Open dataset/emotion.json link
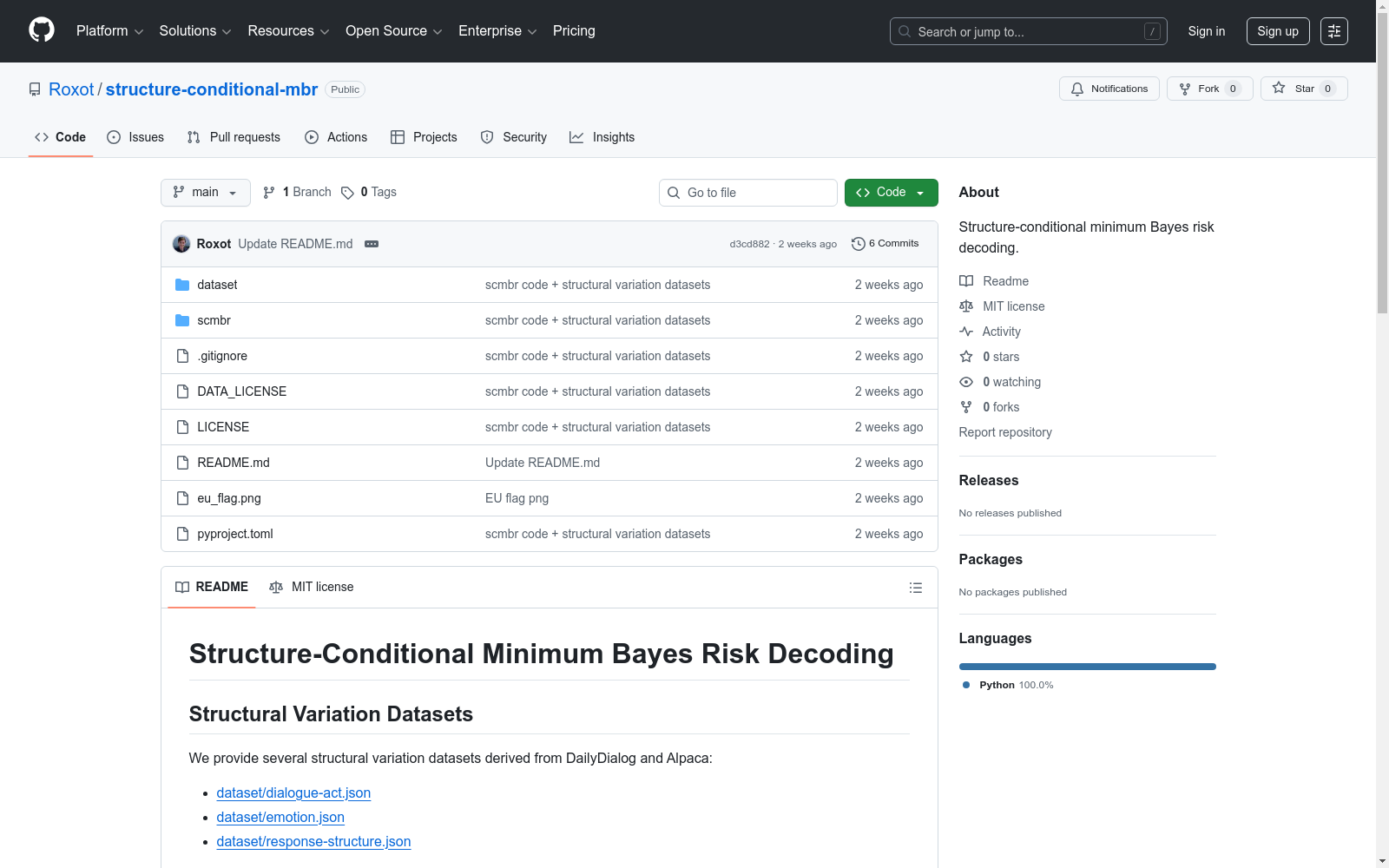This screenshot has width=1389, height=868. point(280,818)
